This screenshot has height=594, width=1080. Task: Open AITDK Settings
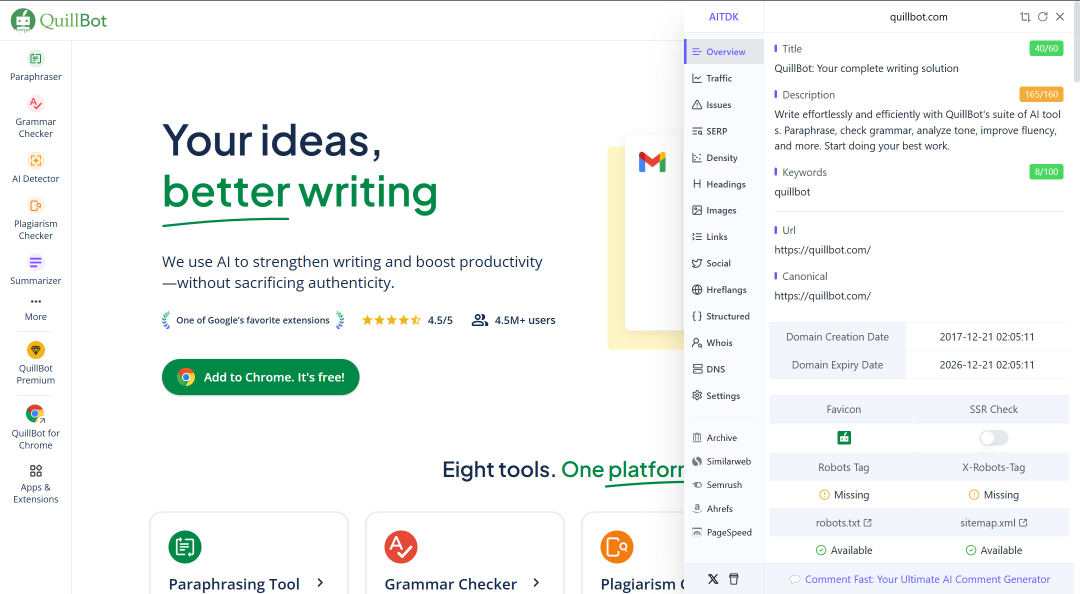724,396
